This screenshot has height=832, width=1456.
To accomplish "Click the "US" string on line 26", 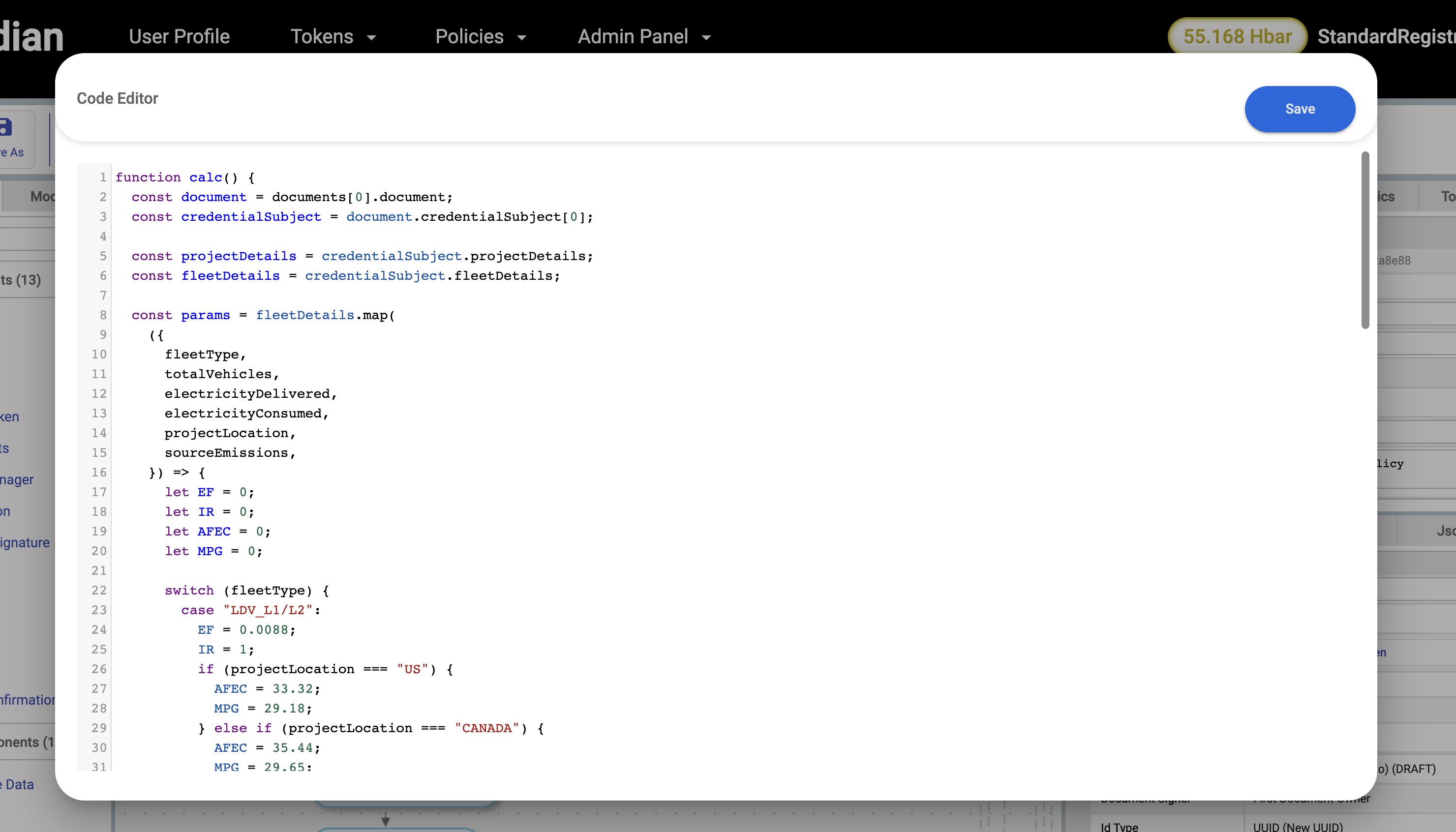I will (412, 669).
